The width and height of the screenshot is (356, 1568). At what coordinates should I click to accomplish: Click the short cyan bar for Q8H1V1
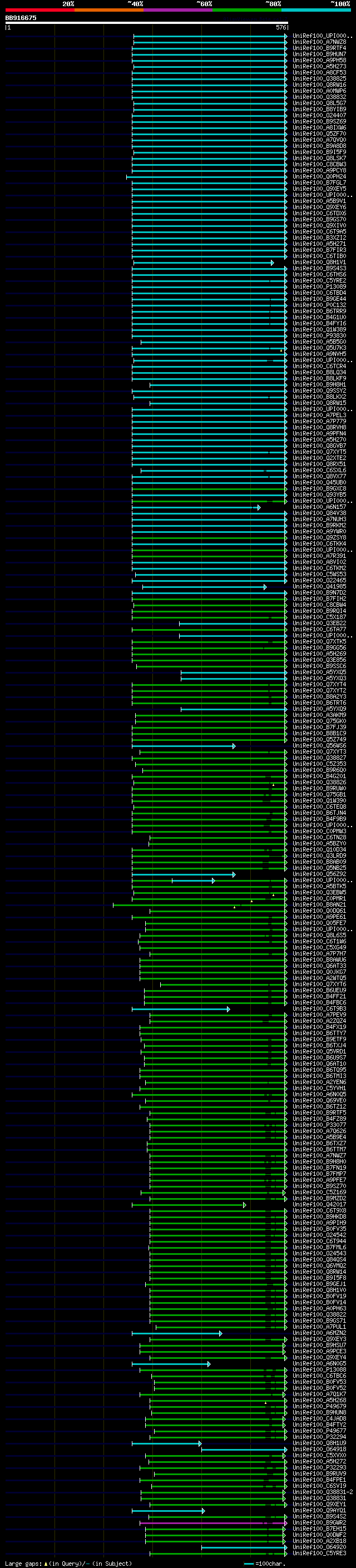pyautogui.click(x=202, y=263)
